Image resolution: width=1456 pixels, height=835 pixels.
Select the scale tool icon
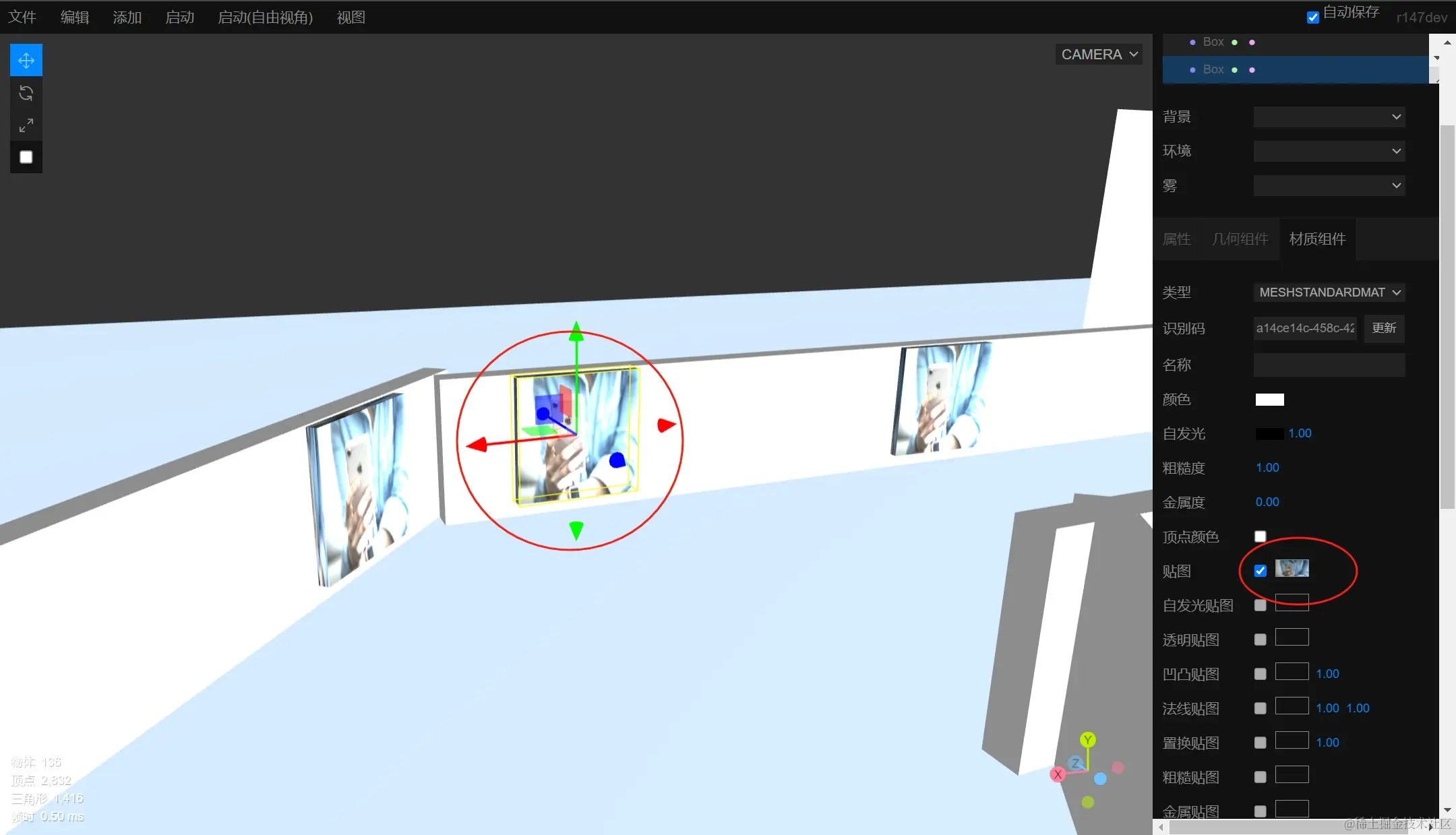[x=26, y=125]
